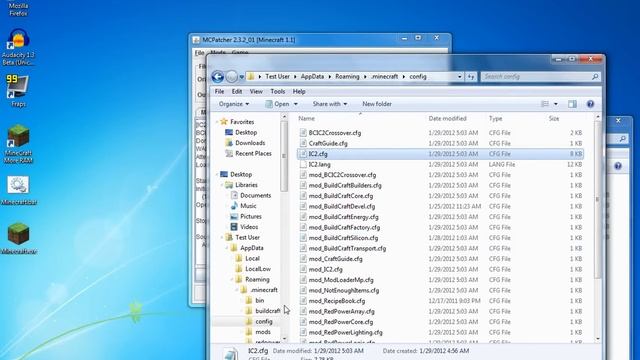Open the Explorer Edit menu
Image resolution: width=640 pixels, height=360 pixels.
point(237,91)
